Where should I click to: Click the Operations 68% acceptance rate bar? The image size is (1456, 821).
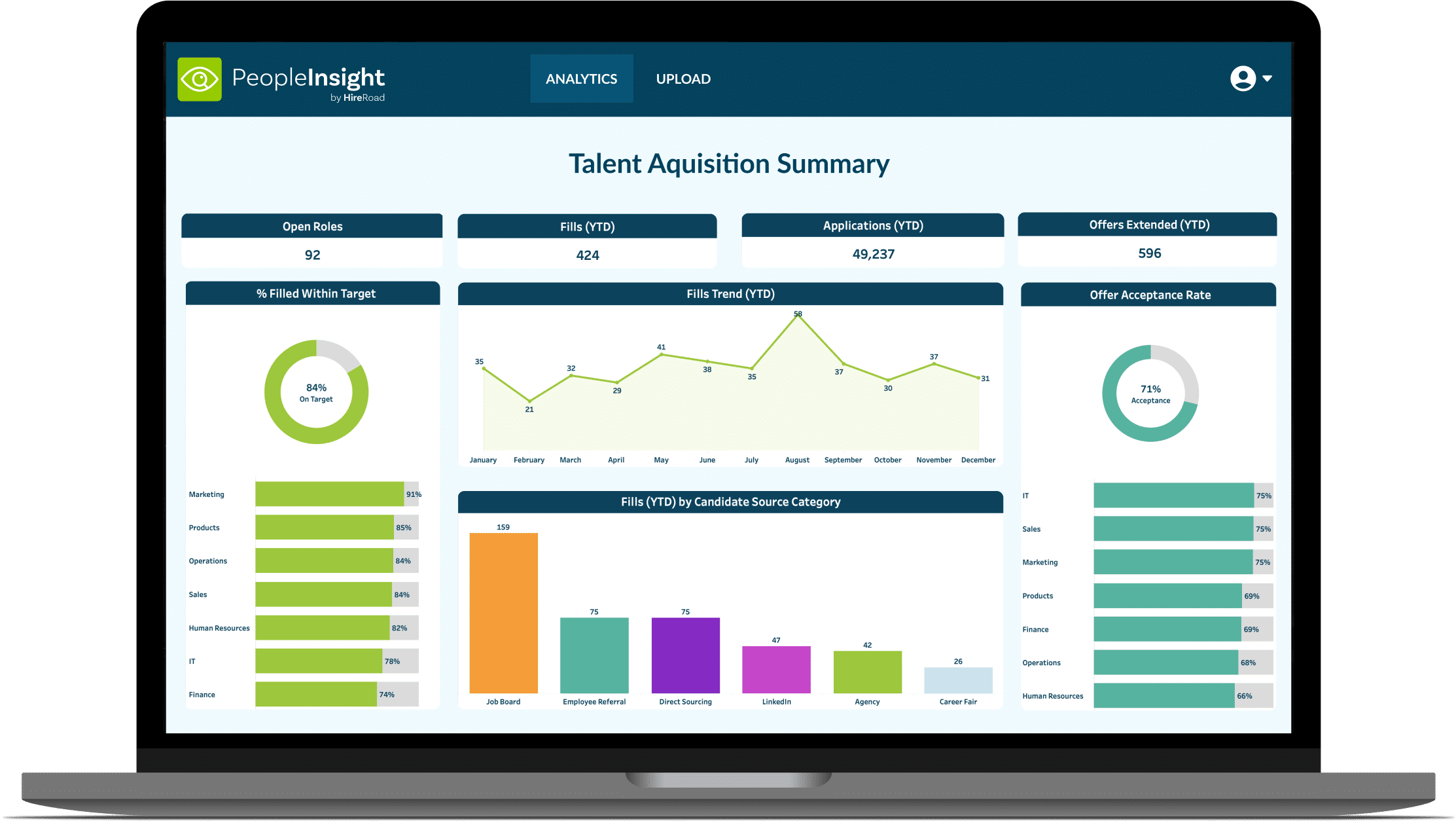[x=1165, y=663]
